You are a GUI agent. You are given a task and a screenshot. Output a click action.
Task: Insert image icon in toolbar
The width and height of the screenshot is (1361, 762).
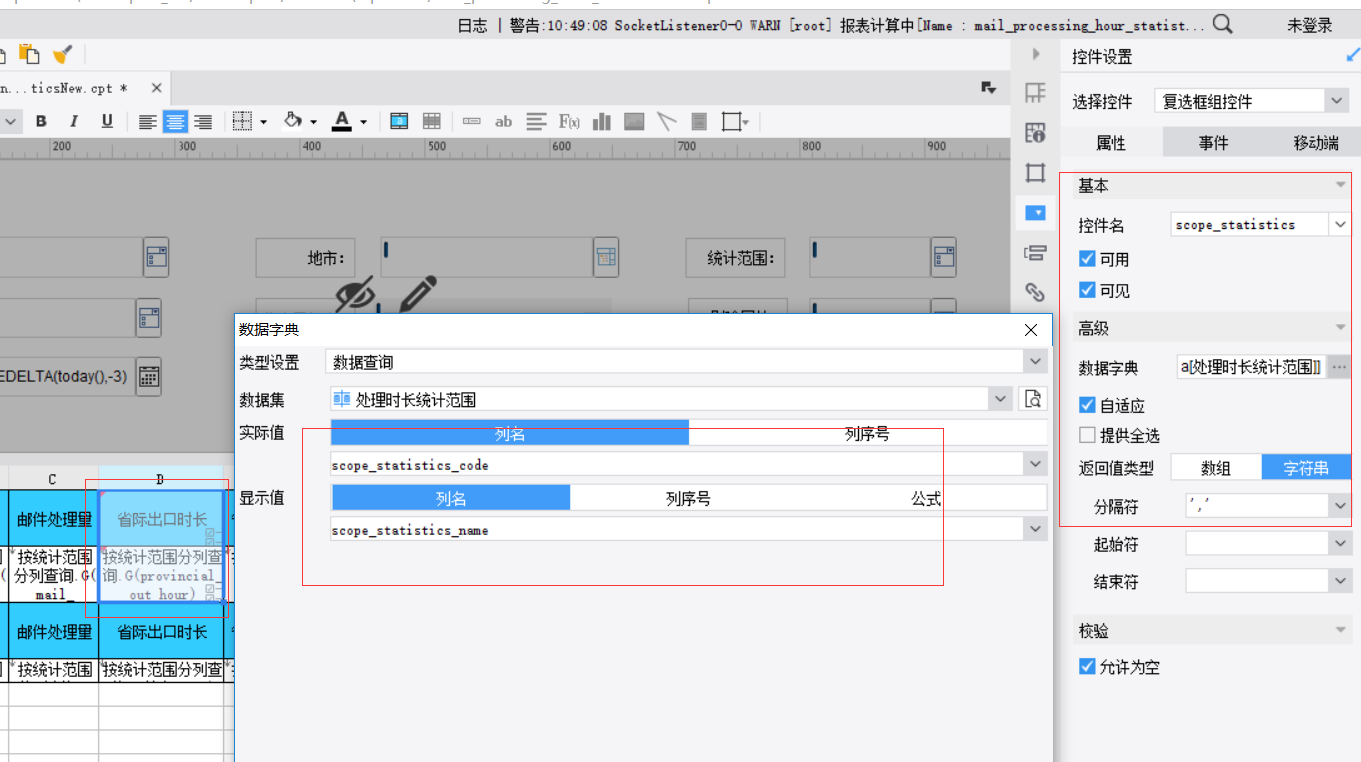pyautogui.click(x=634, y=122)
